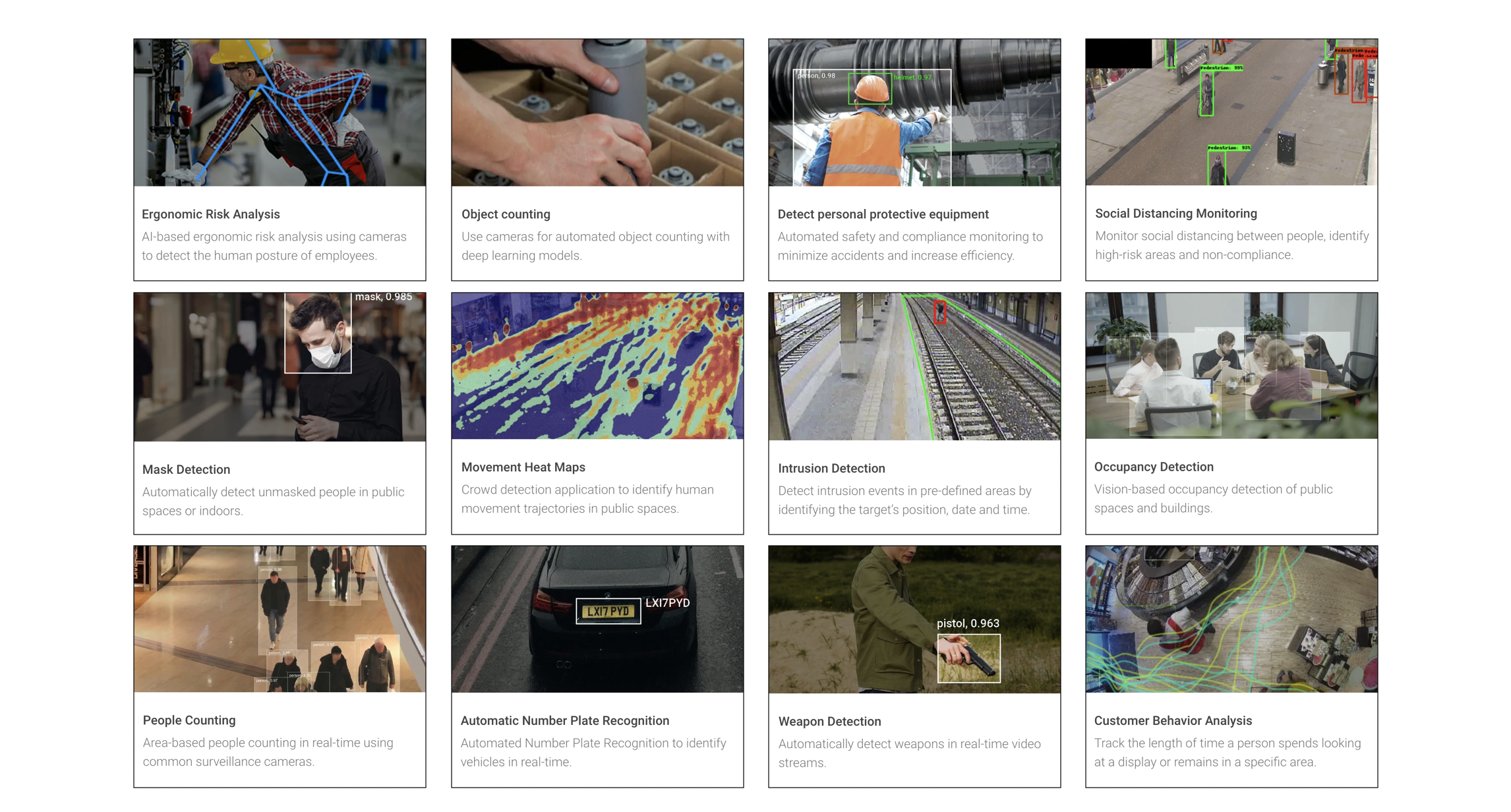This screenshot has height=812, width=1511.
Task: Click the Automatic Number Plate Recognition title
Action: (564, 721)
